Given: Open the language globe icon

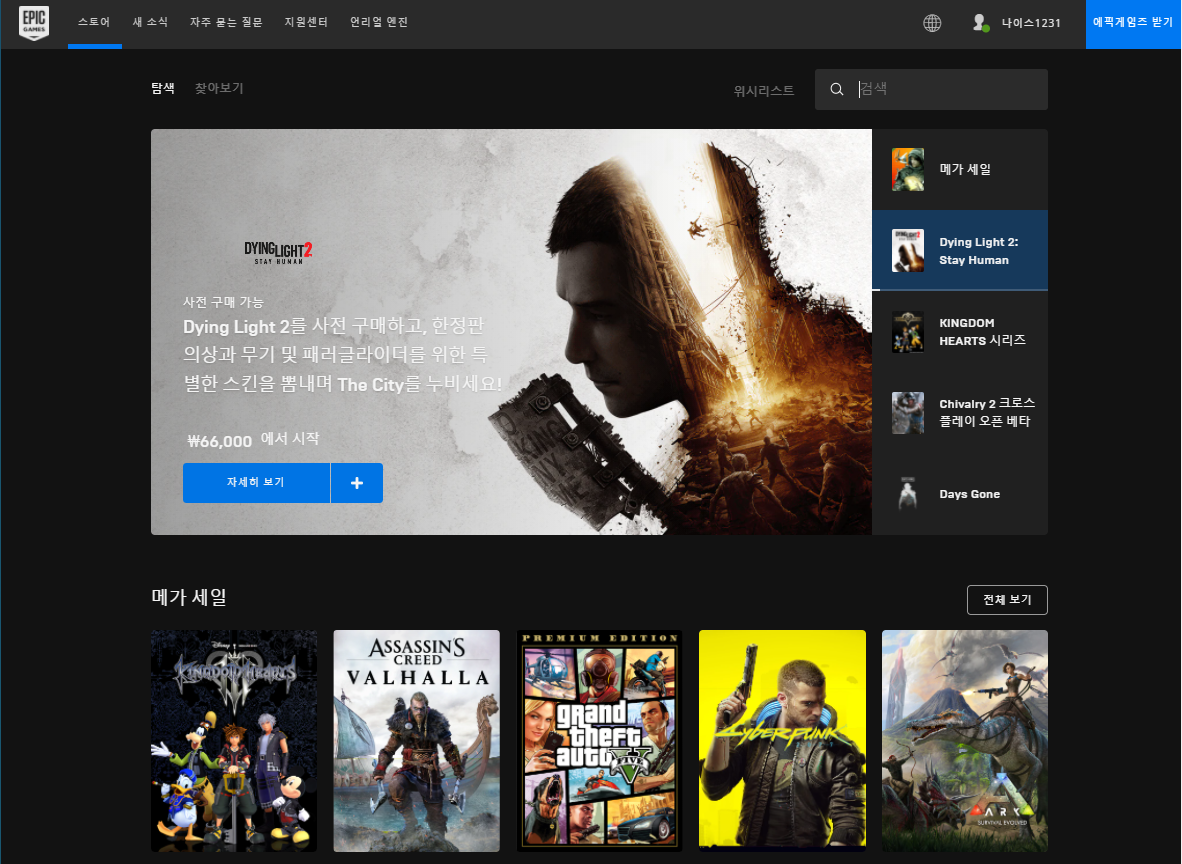Looking at the screenshot, I should (932, 23).
